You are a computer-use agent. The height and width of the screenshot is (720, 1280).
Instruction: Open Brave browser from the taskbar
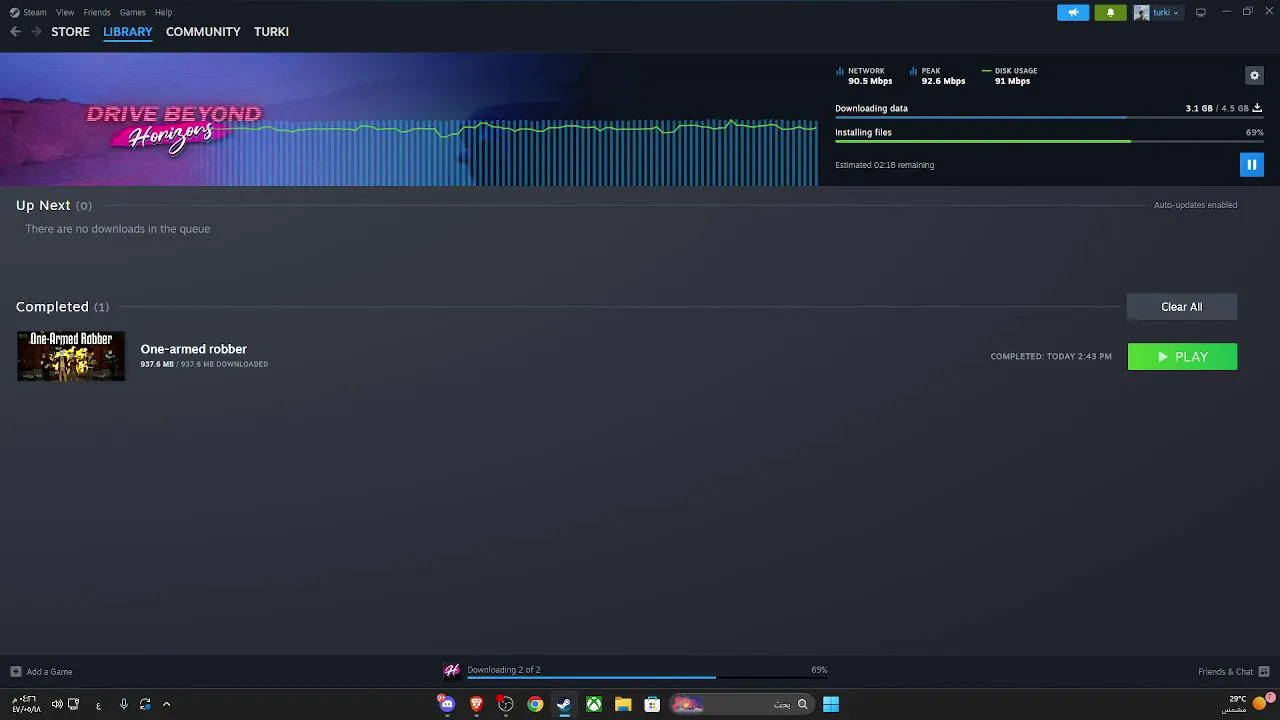476,704
